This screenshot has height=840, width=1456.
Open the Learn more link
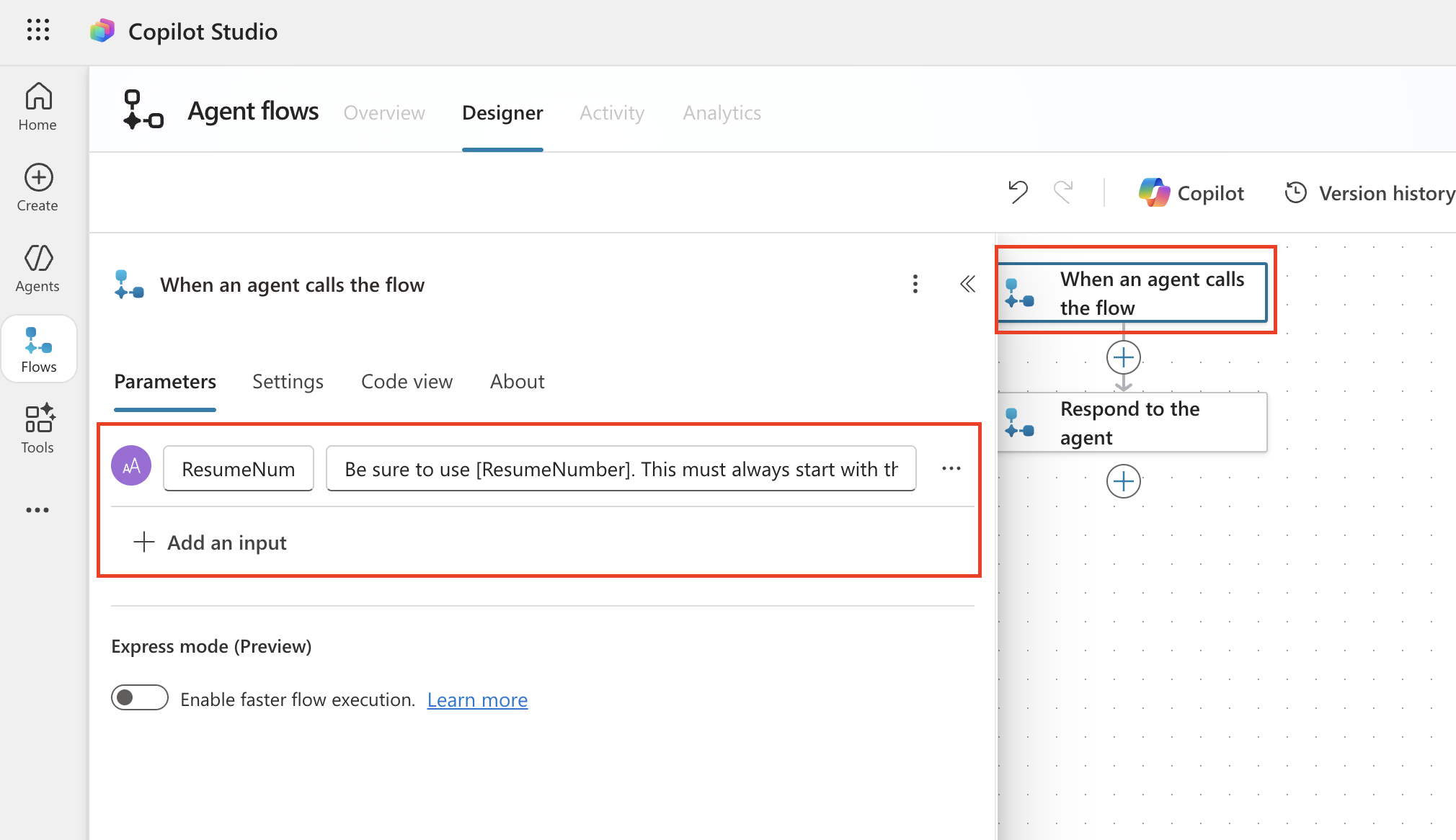(x=477, y=700)
